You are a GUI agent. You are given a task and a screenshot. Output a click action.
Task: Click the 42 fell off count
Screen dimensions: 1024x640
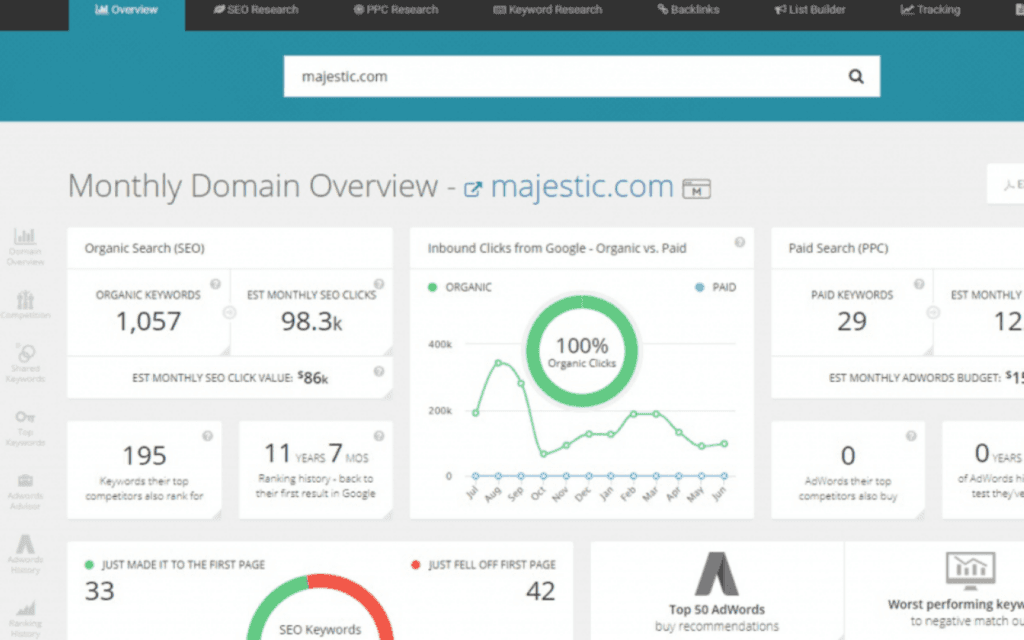(x=541, y=591)
